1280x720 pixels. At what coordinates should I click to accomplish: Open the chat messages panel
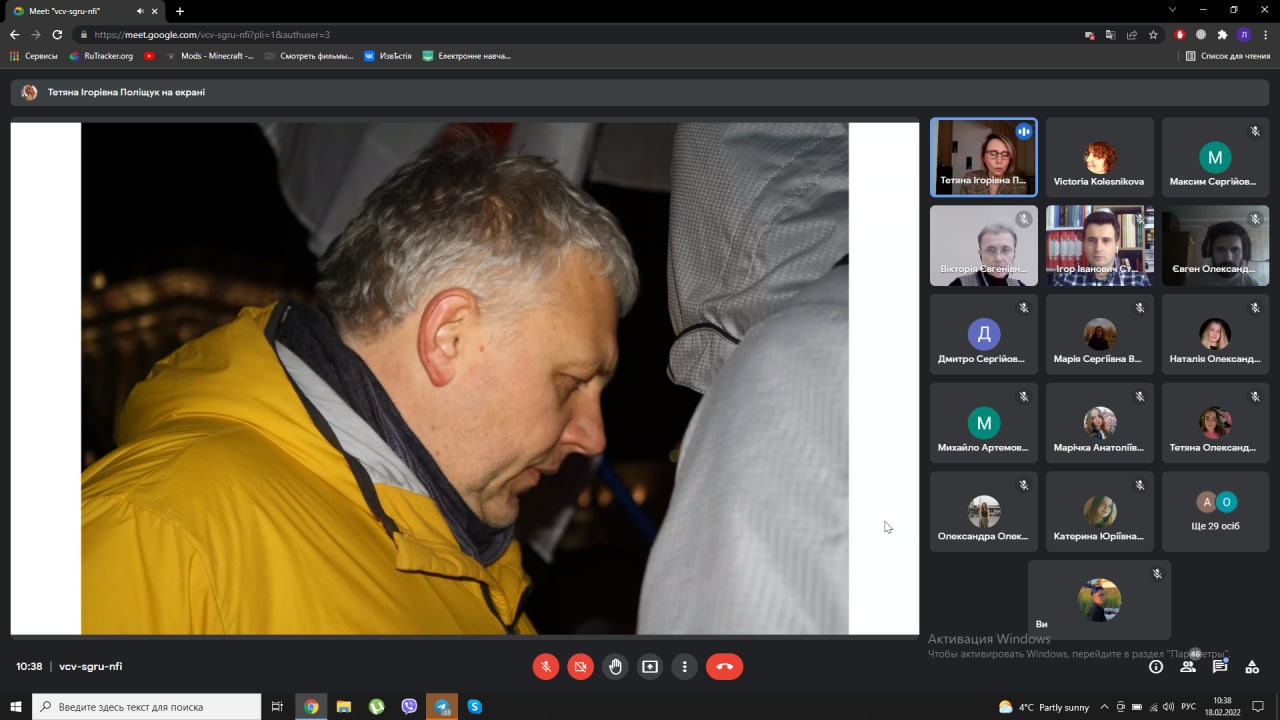tap(1220, 667)
